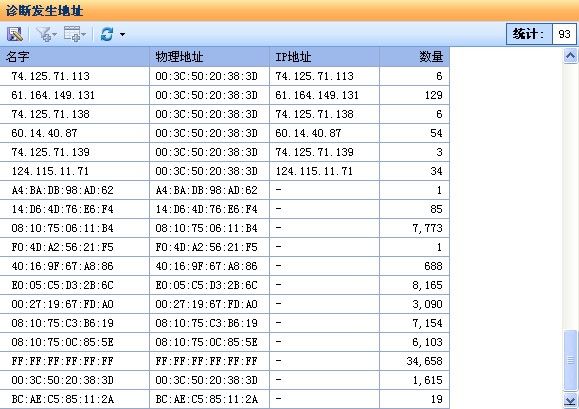This screenshot has height=409, width=579.
Task: Select row named F0:4D:A2:56:21:F5
Action: coord(225,247)
